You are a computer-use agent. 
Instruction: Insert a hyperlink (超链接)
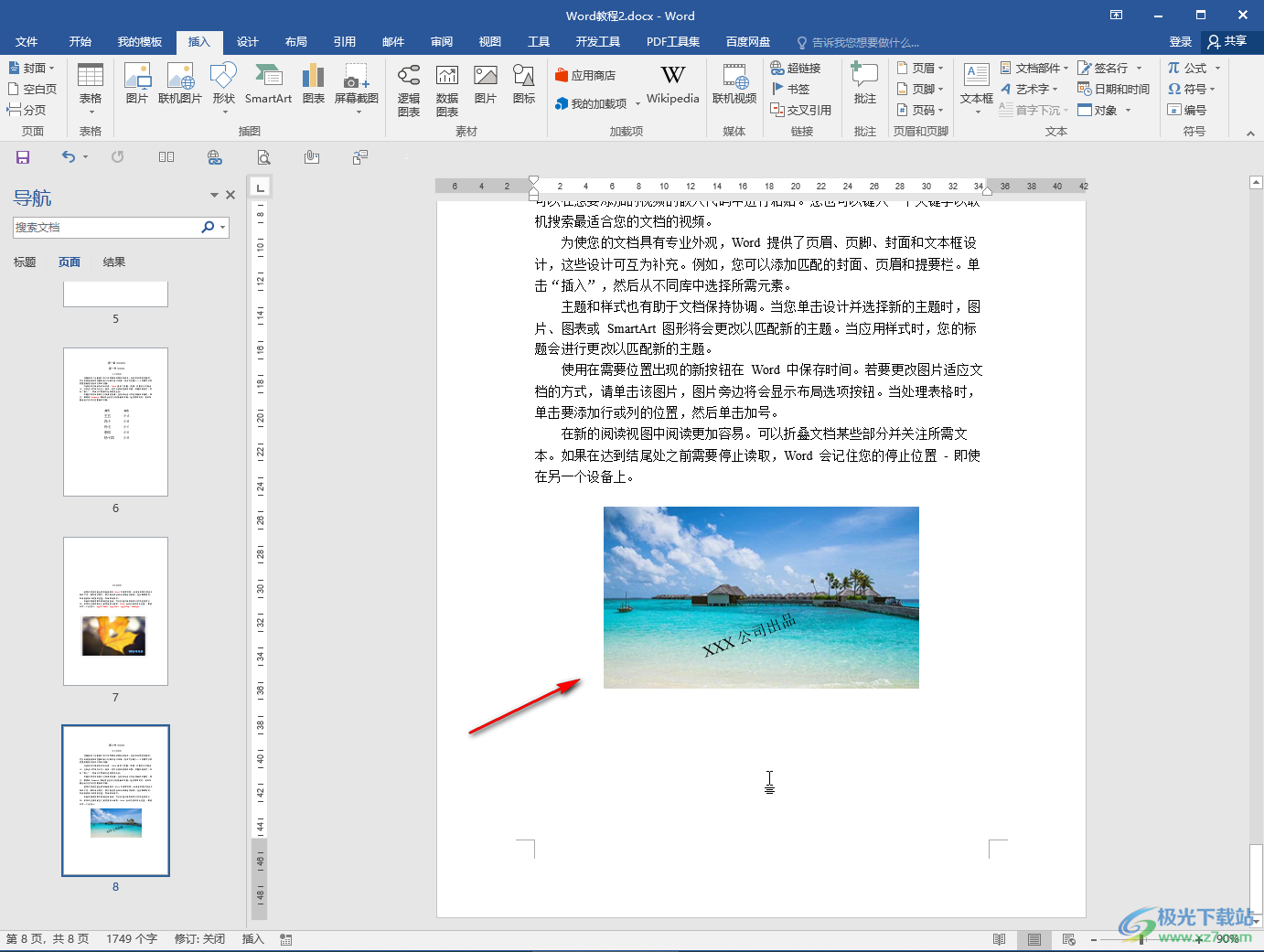(796, 68)
